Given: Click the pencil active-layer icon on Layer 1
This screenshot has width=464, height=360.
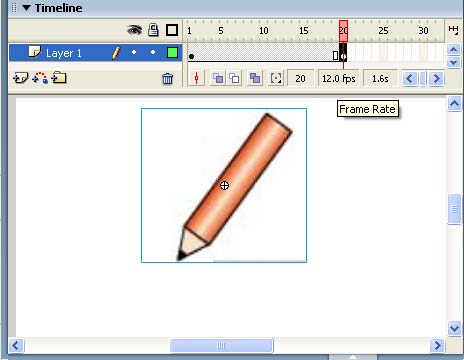Looking at the screenshot, I should coord(116,53).
